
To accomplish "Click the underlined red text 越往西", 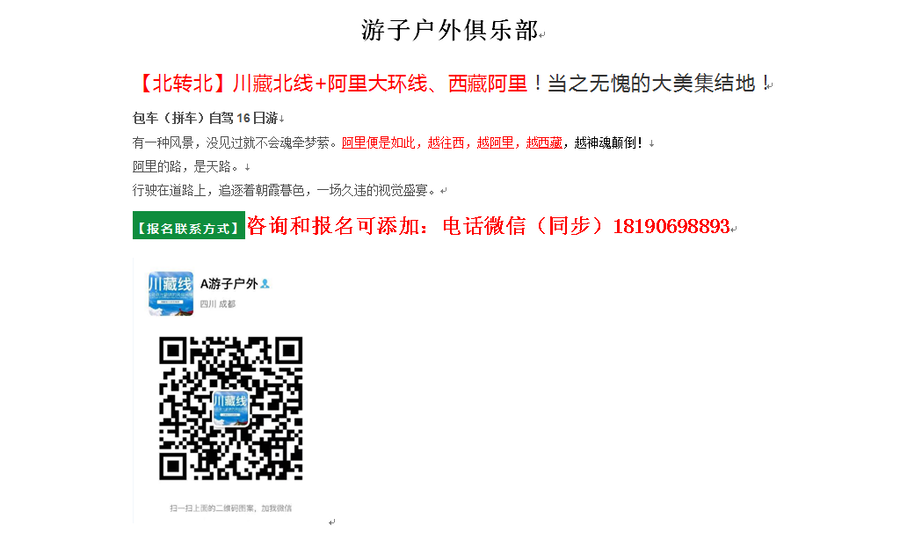I will (x=445, y=143).
